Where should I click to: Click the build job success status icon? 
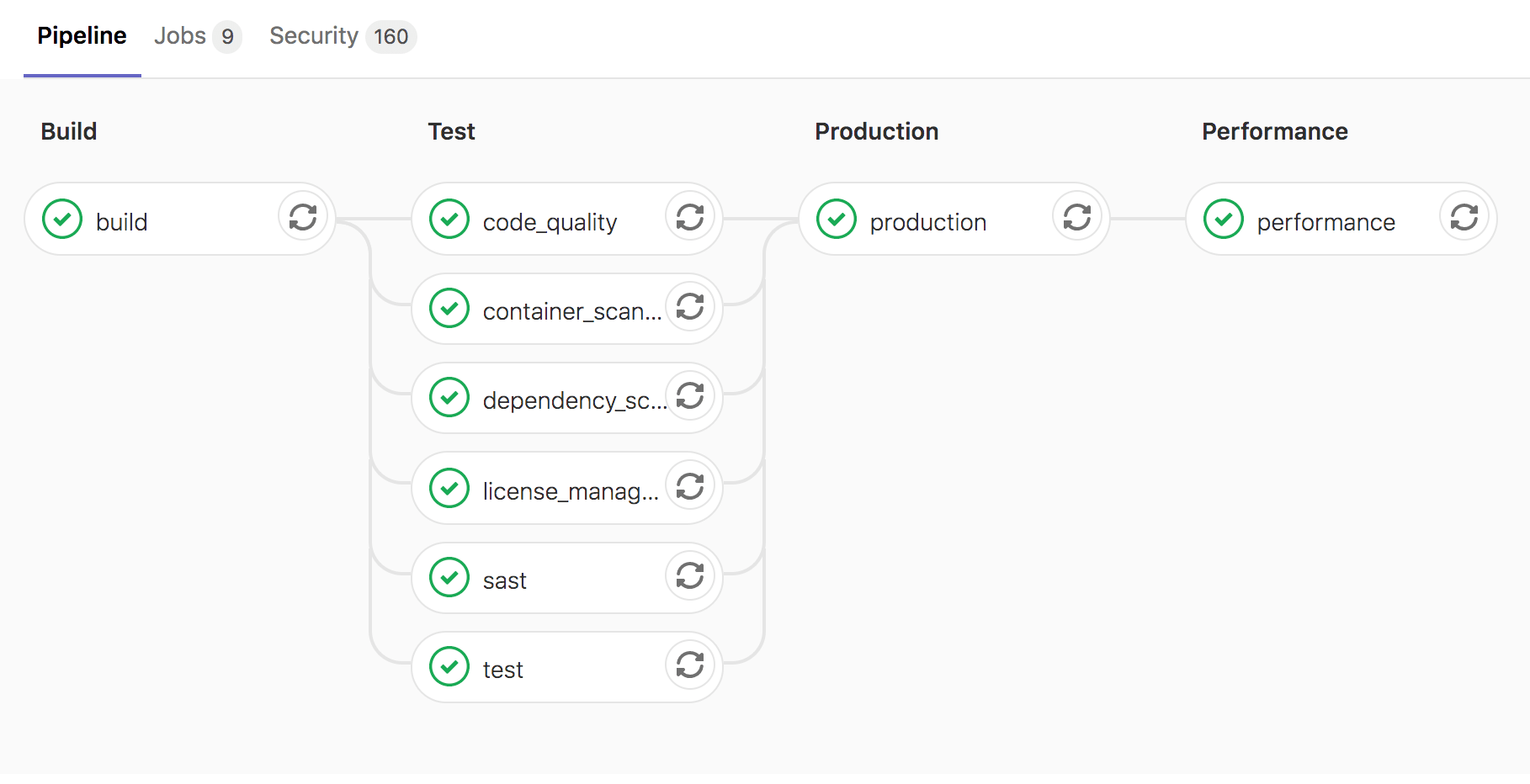[61, 219]
